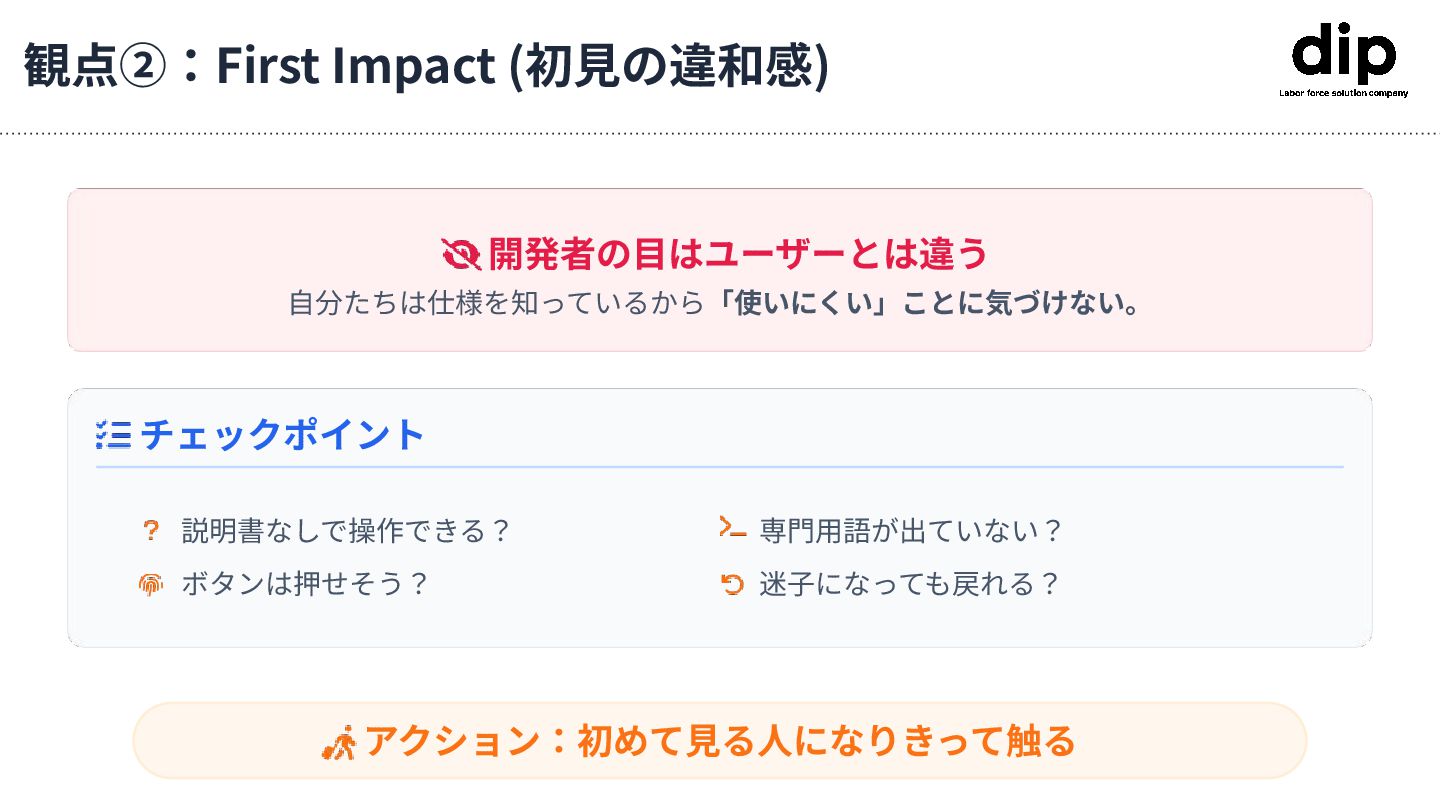
Task: Click the red heading 開発者の目はユーザーとは違う
Action: (738, 254)
